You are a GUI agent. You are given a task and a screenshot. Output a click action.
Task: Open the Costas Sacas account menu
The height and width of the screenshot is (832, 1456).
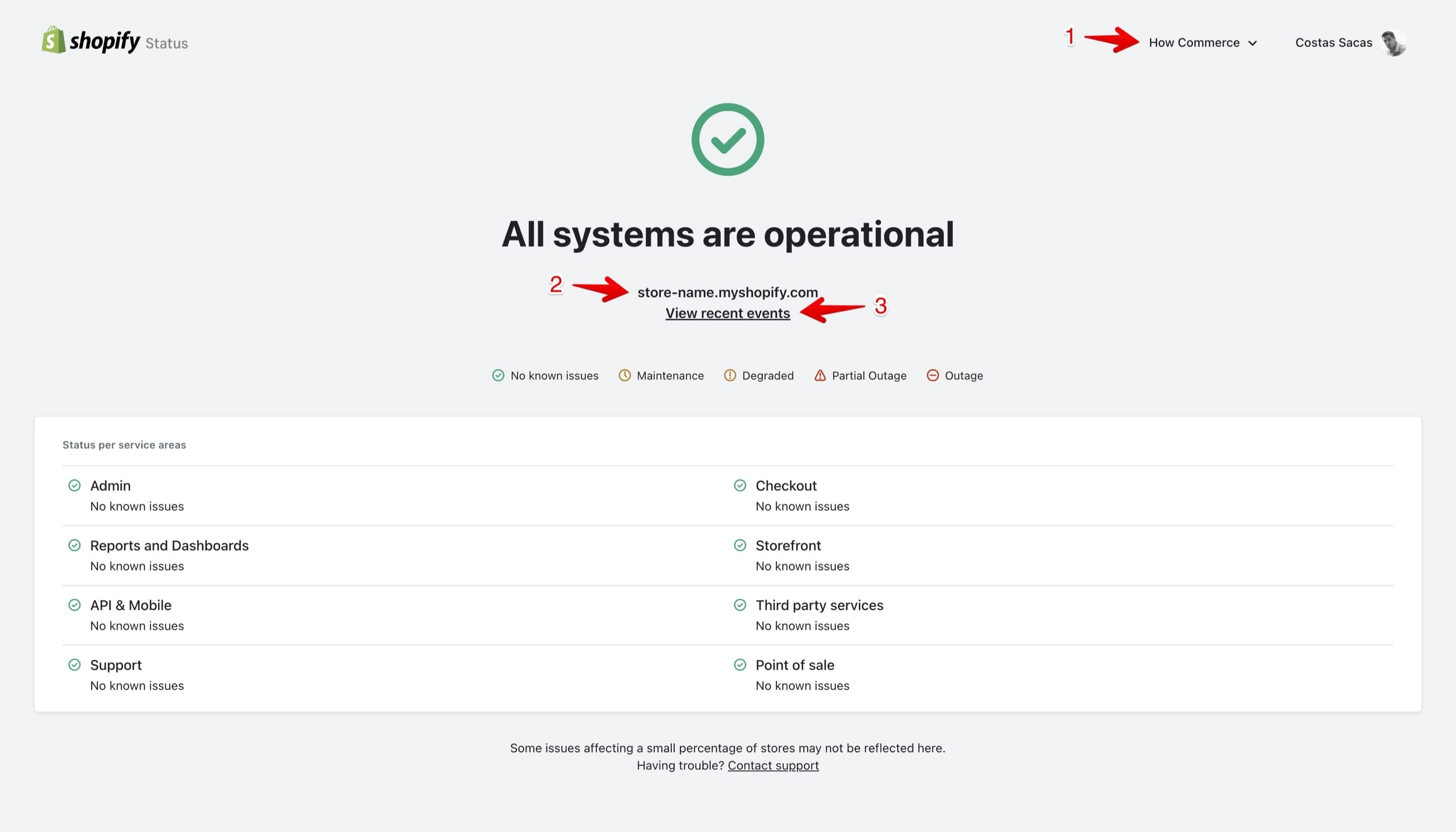tap(1350, 43)
